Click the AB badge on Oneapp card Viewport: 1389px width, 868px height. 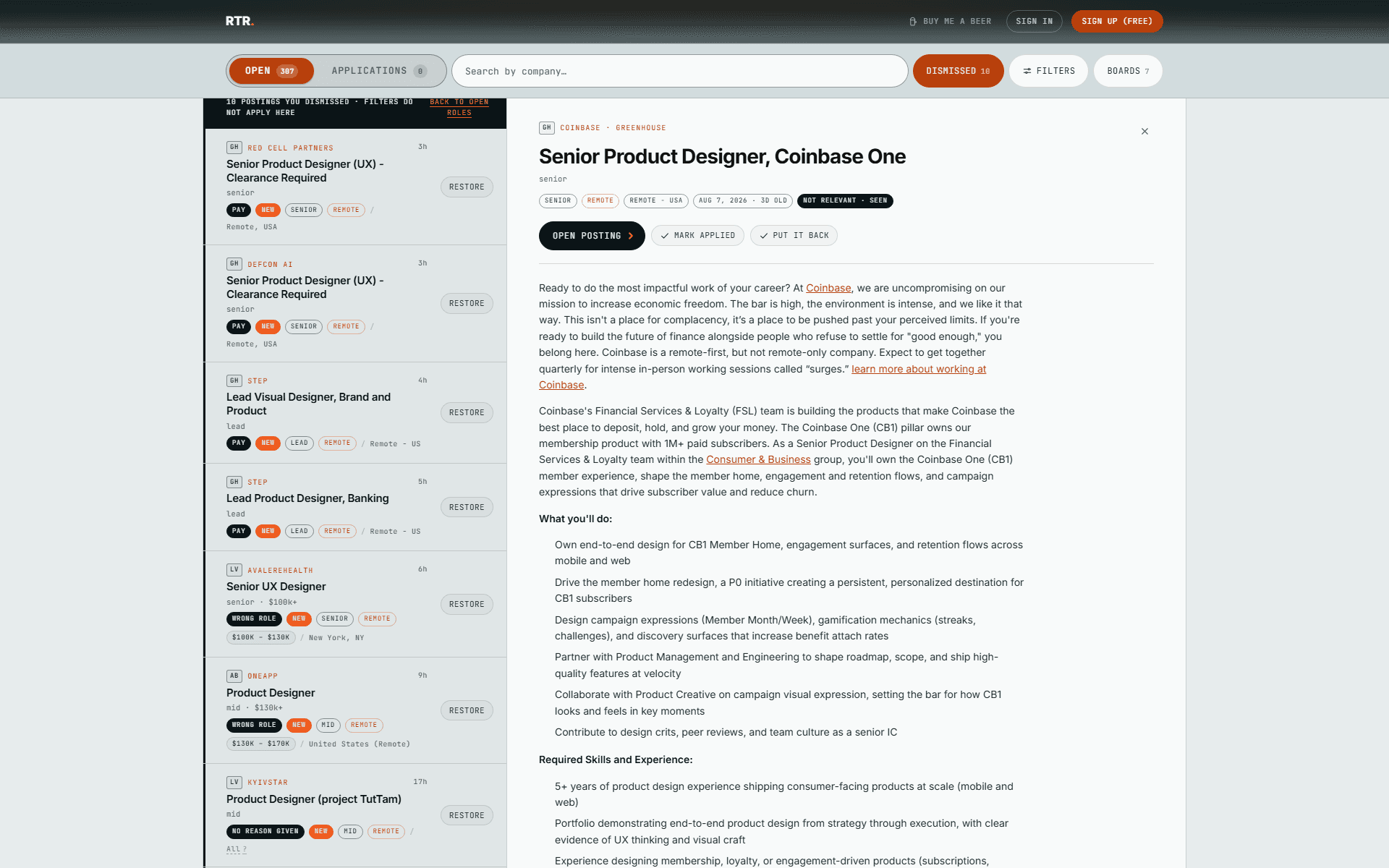tap(234, 676)
